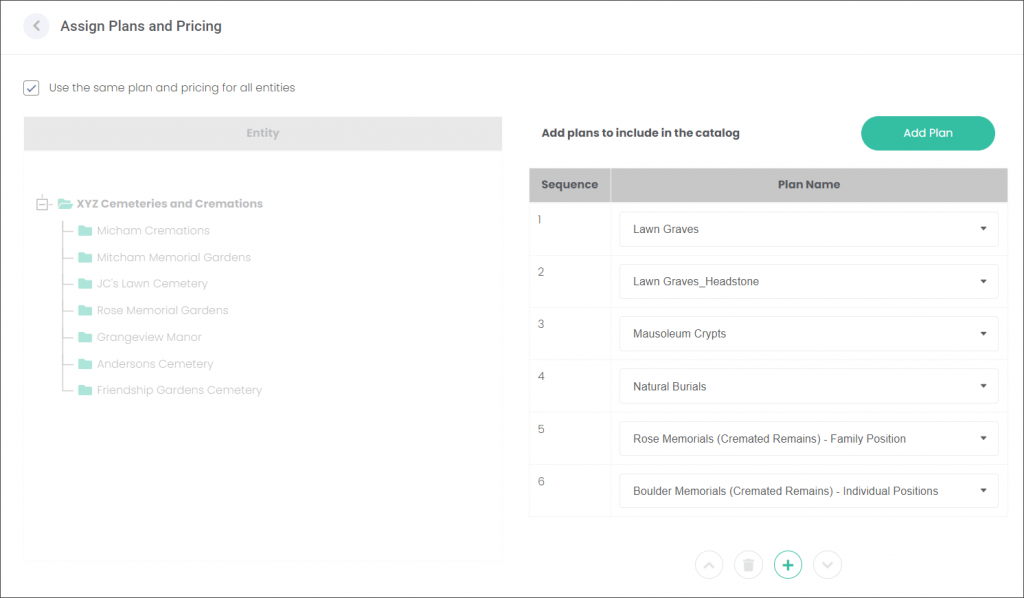This screenshot has width=1024, height=598.
Task: Add a new row with green plus icon
Action: point(788,565)
